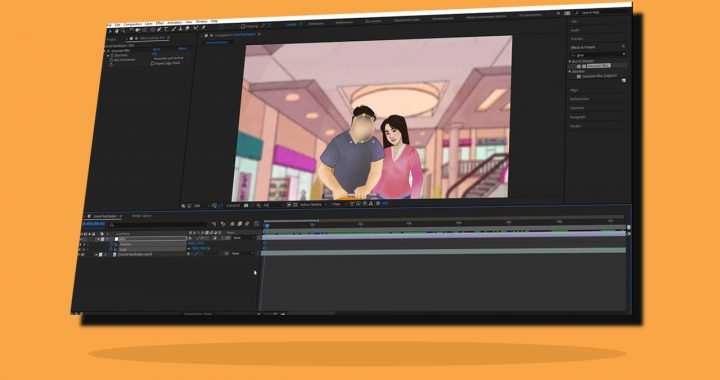Open the Blur Dimensions dropdown
Screen dimensions: 720x380
click(x=170, y=58)
